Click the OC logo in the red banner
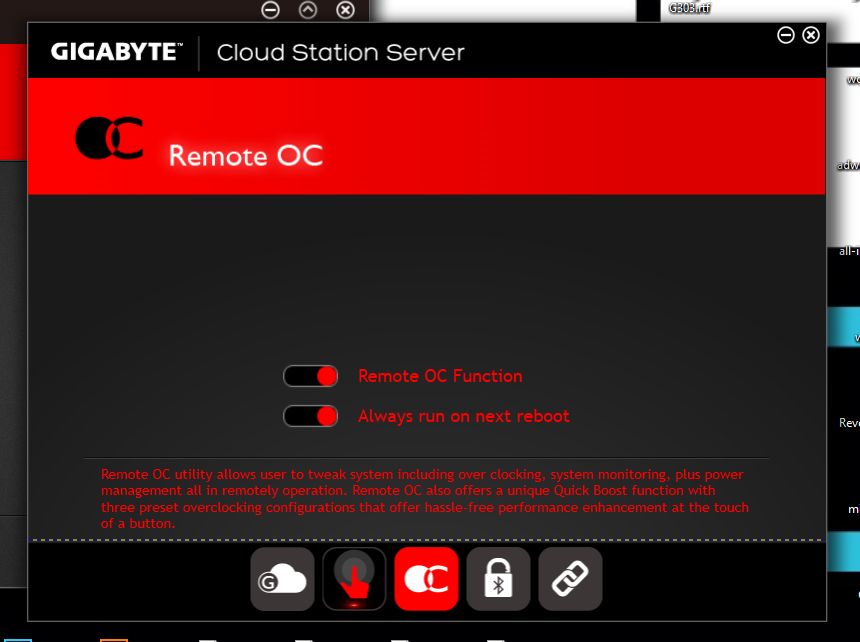 click(109, 138)
